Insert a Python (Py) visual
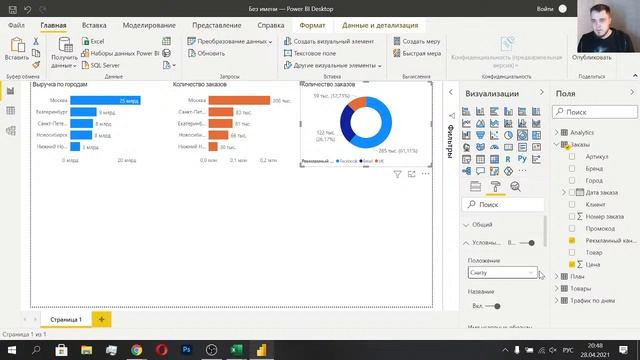Image resolution: width=640 pixels, height=360 pixels. (522, 159)
